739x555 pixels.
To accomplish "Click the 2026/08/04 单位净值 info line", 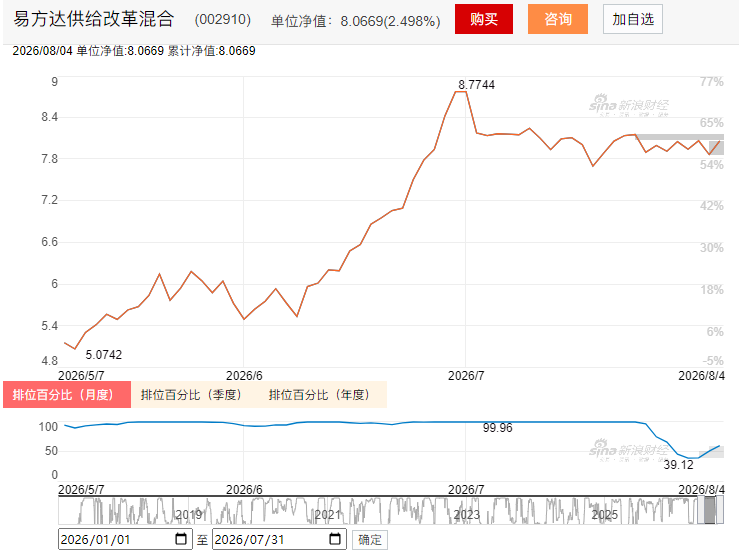I will tap(134, 51).
